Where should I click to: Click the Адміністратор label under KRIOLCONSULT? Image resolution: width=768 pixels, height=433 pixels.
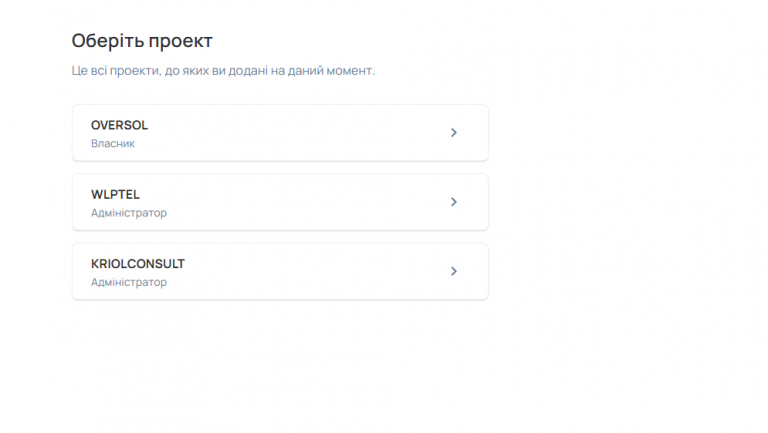(129, 283)
